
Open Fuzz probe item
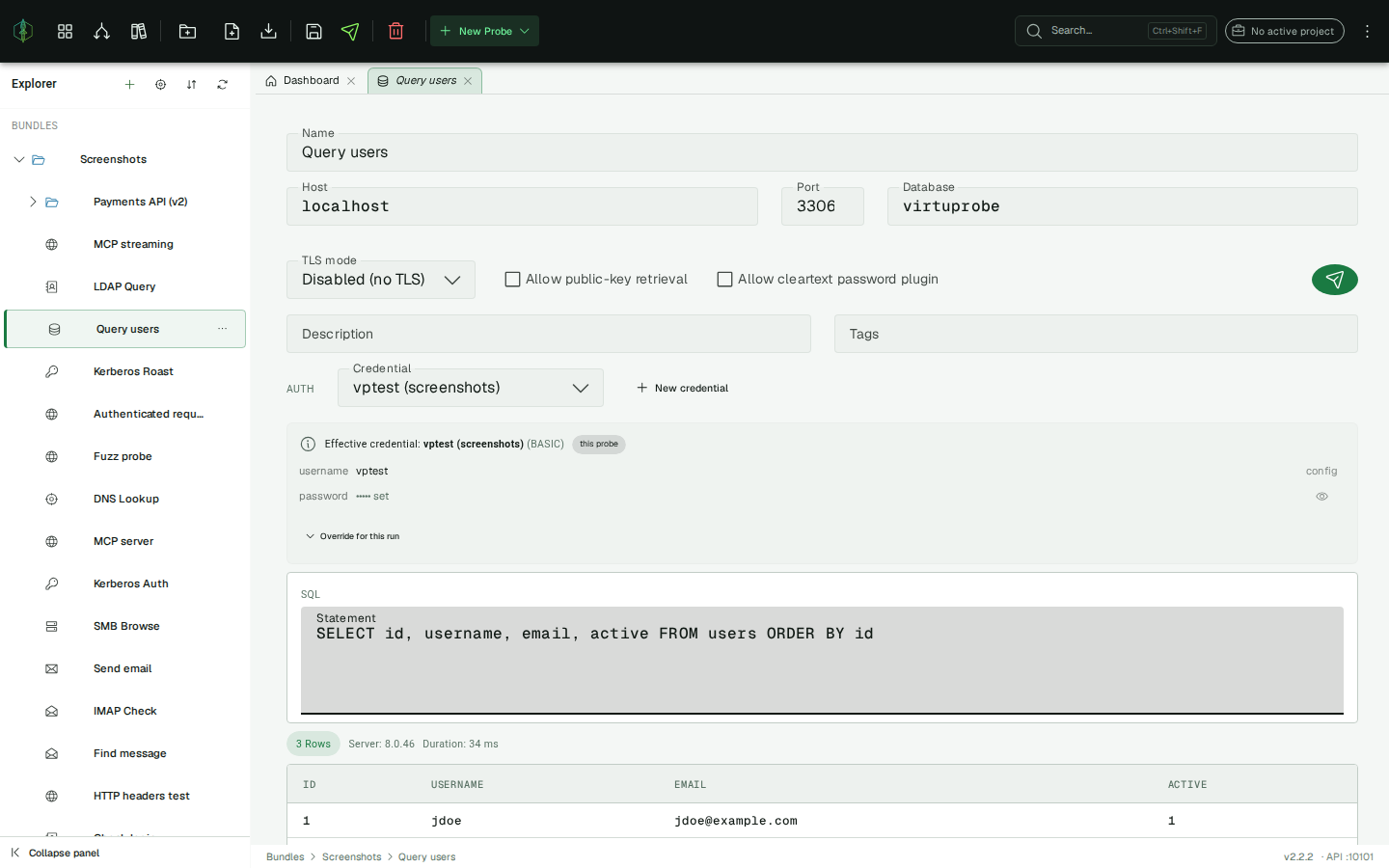click(x=125, y=456)
